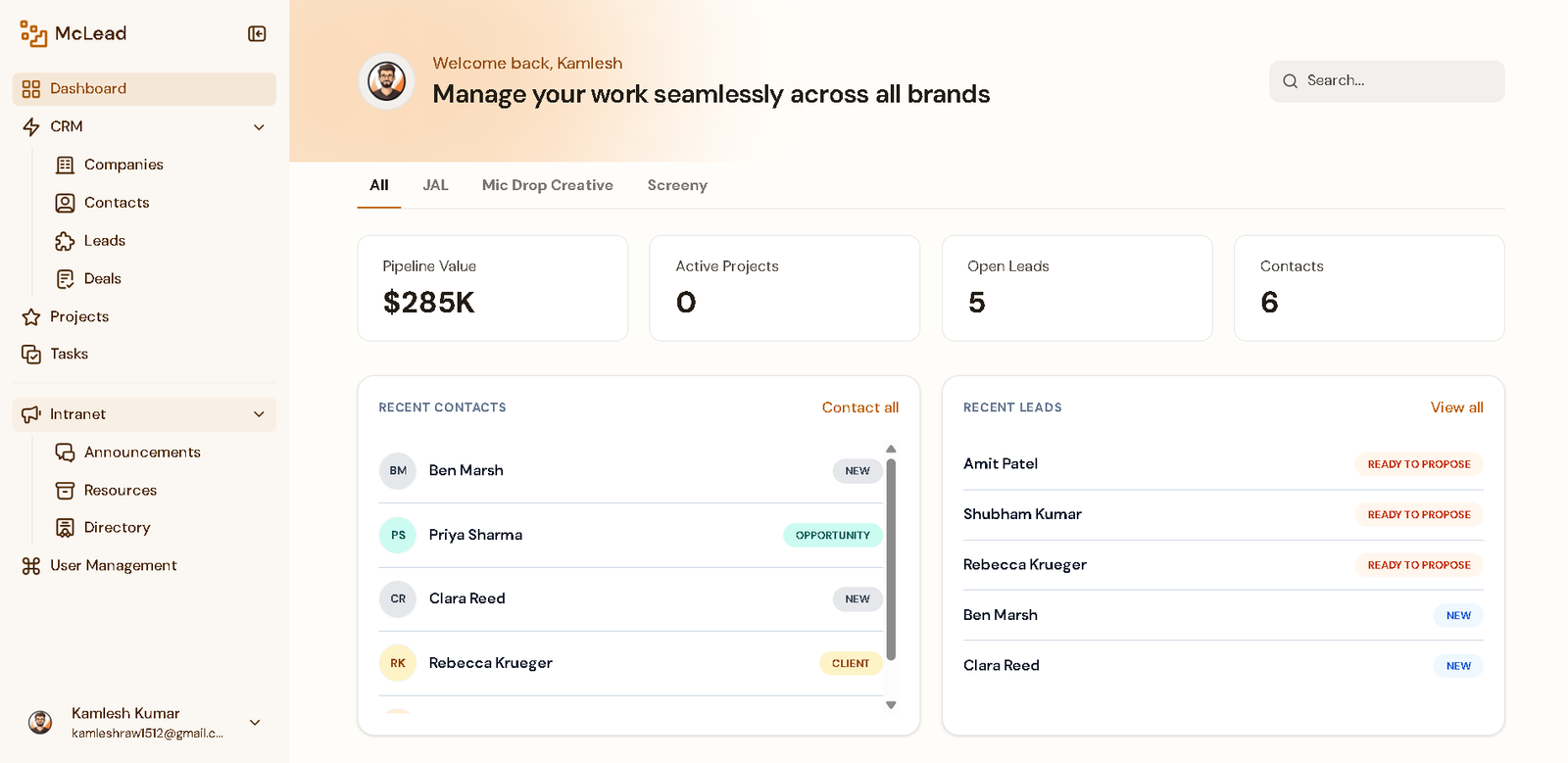1568x763 pixels.
Task: Expand the Kamlesh Kumar account menu
Action: pyautogui.click(x=255, y=723)
